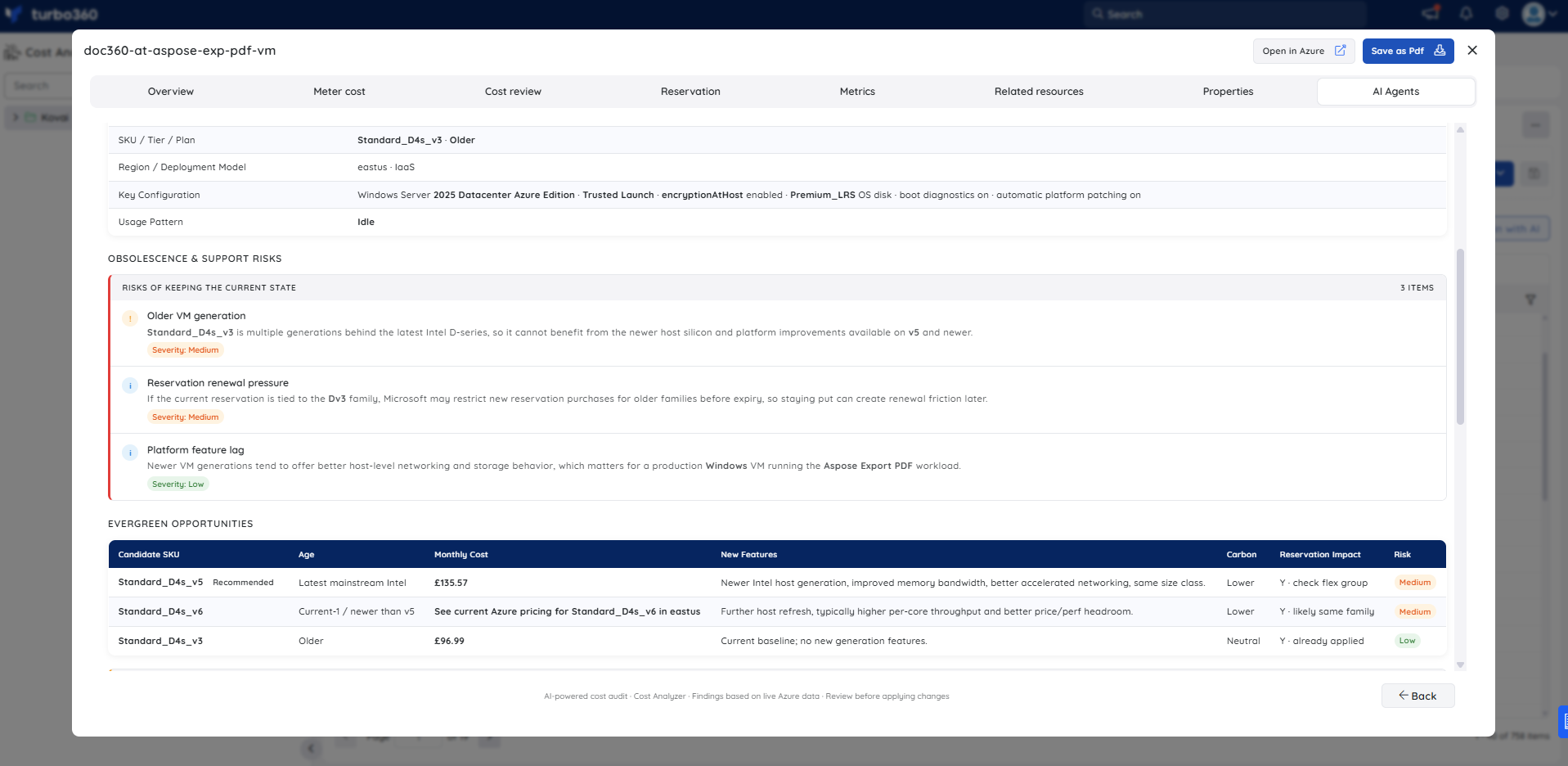Click the £96.99 monthly cost value

449,641
